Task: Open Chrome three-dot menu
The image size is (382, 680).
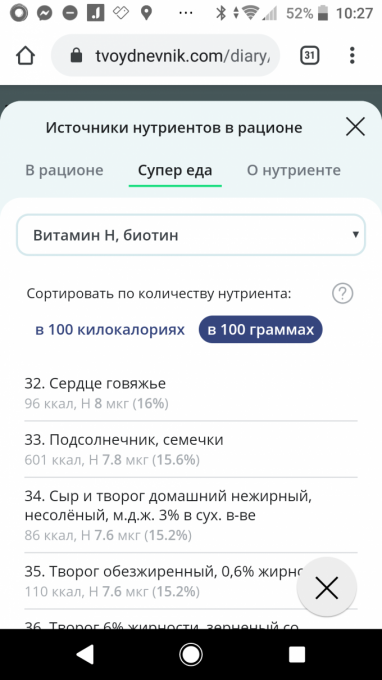Action: pyautogui.click(x=352, y=56)
